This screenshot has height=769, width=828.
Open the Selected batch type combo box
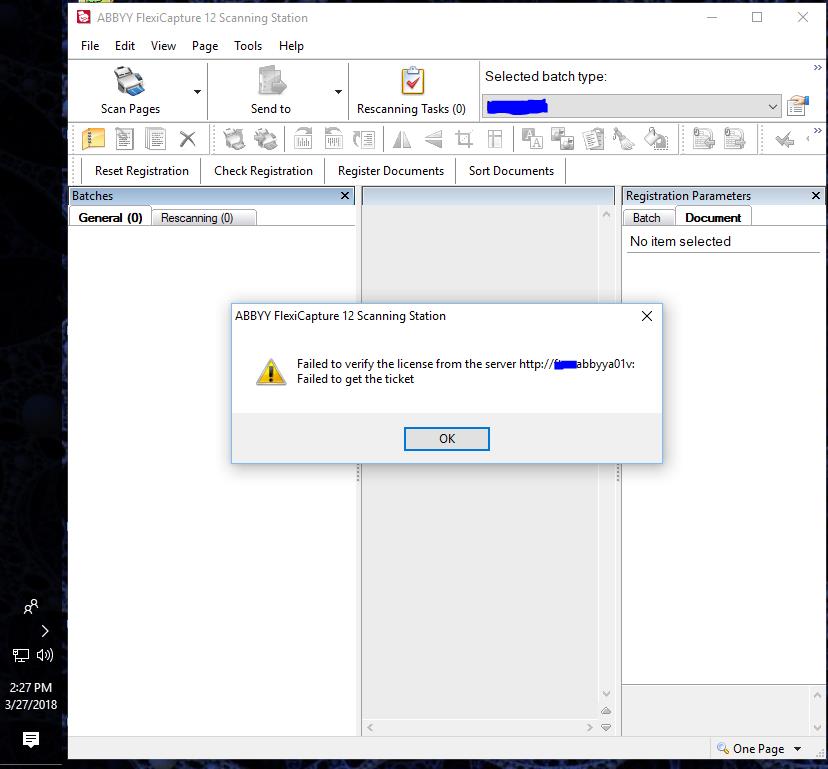coord(773,104)
